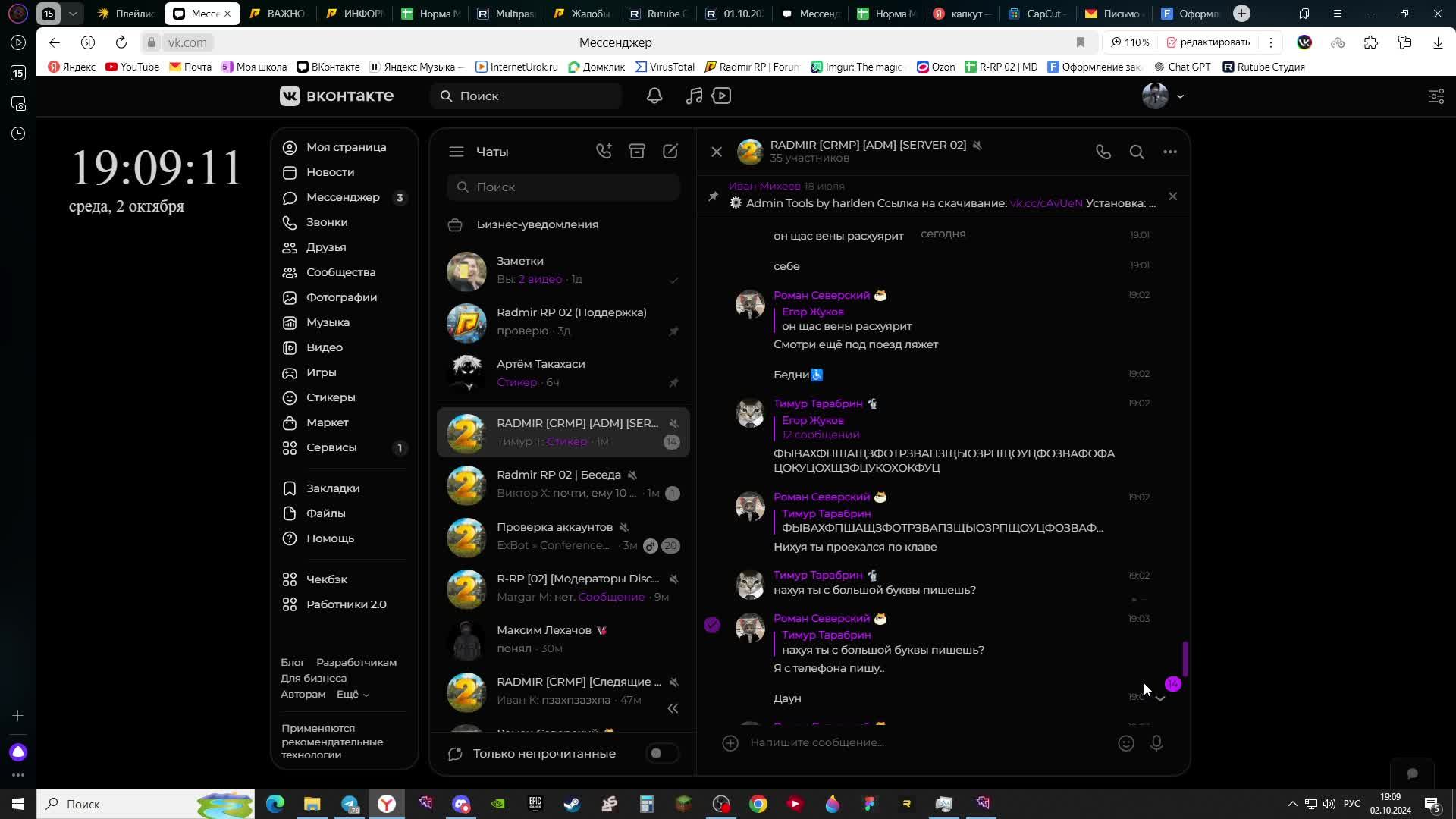Open the vk.cc link in pinned message
1456x819 pixels.
(x=1046, y=203)
